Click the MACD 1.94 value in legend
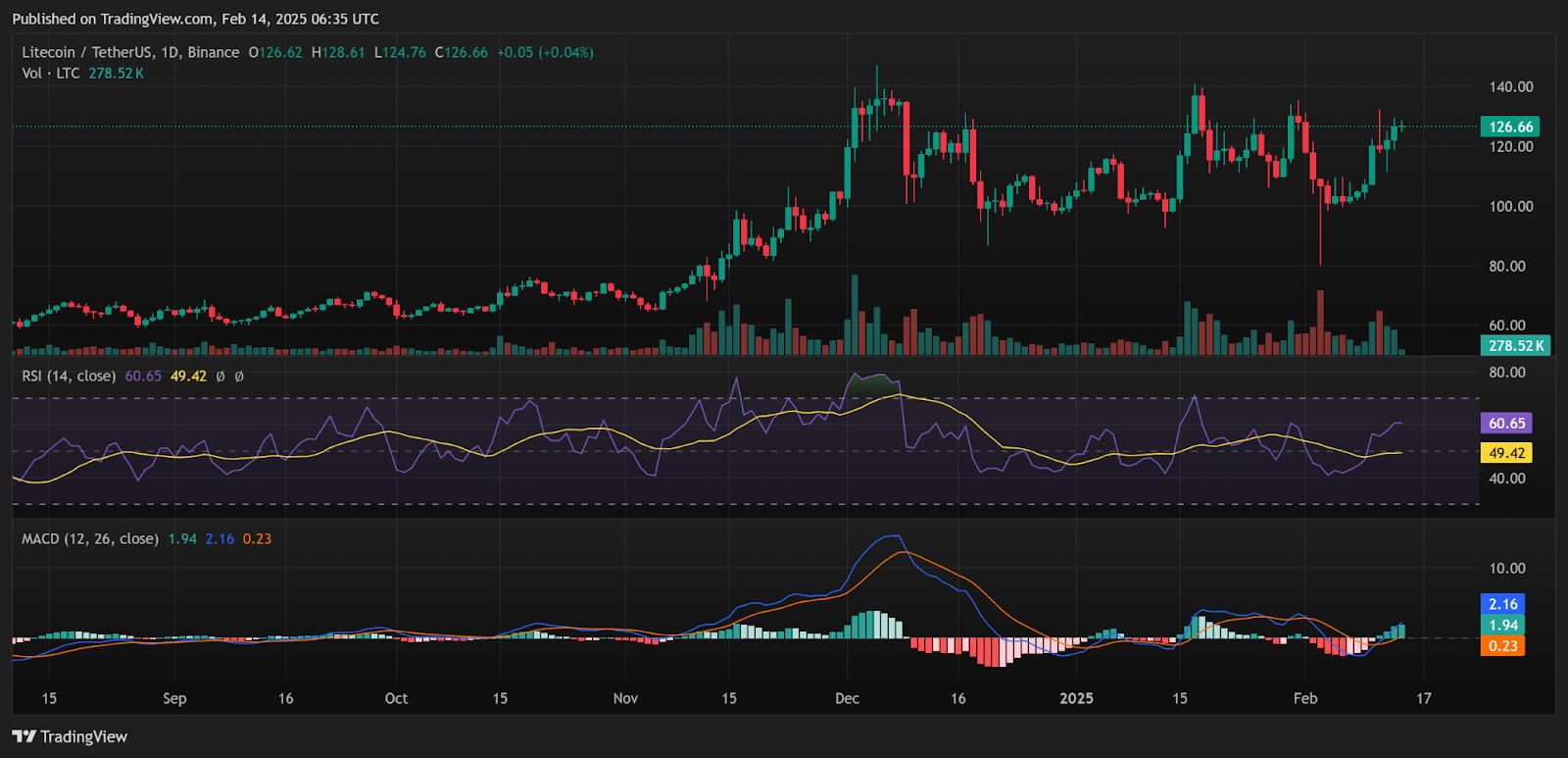The image size is (1568, 758). [182, 538]
